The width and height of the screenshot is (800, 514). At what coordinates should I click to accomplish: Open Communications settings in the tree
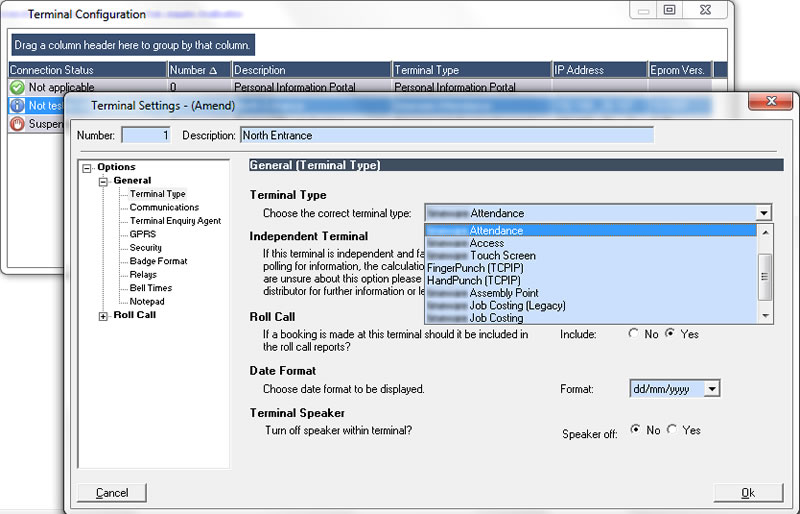point(164,207)
